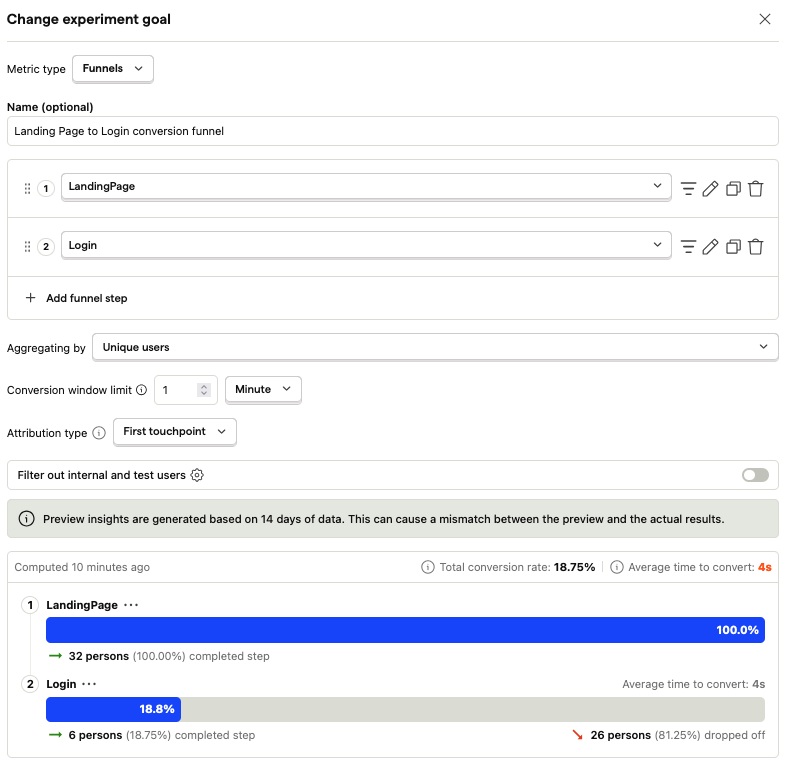Open more options menu next to LandingPage result
The height and width of the screenshot is (766, 787).
tap(131, 606)
